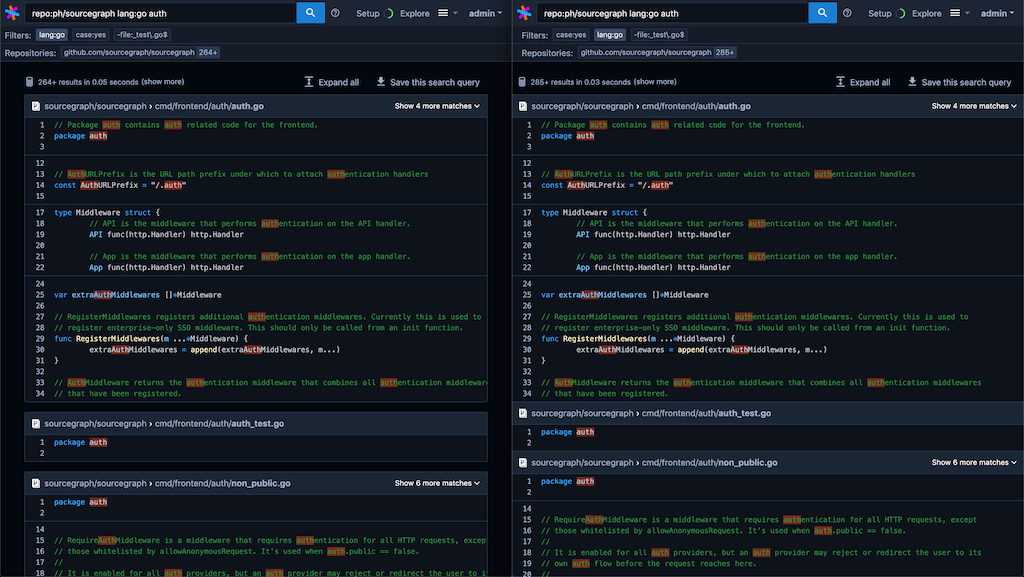Open the help question-mark icon in the right pane
Image resolution: width=1024 pixels, height=577 pixels.
pos(847,13)
